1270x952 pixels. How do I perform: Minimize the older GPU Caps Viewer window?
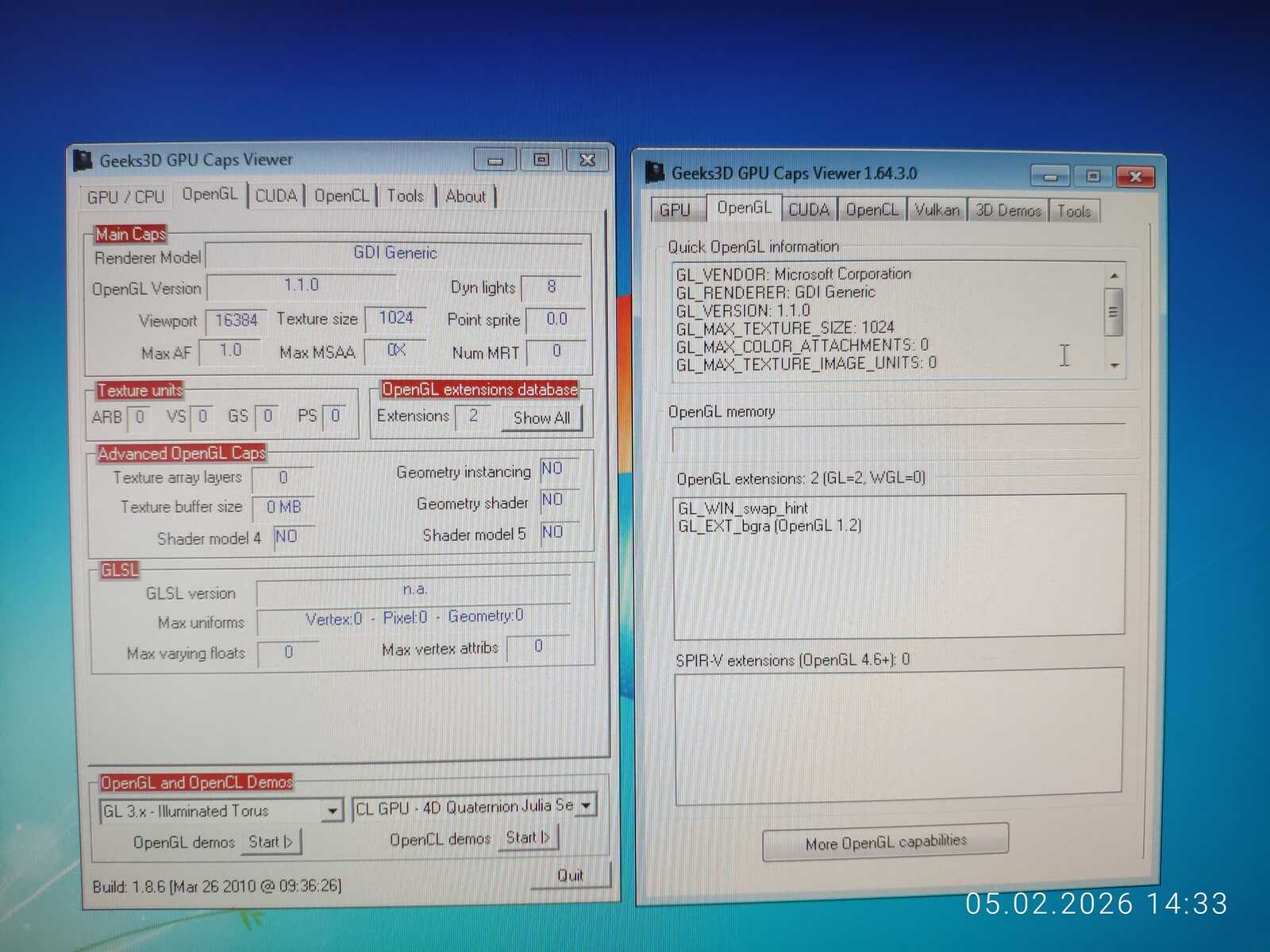pyautogui.click(x=495, y=160)
